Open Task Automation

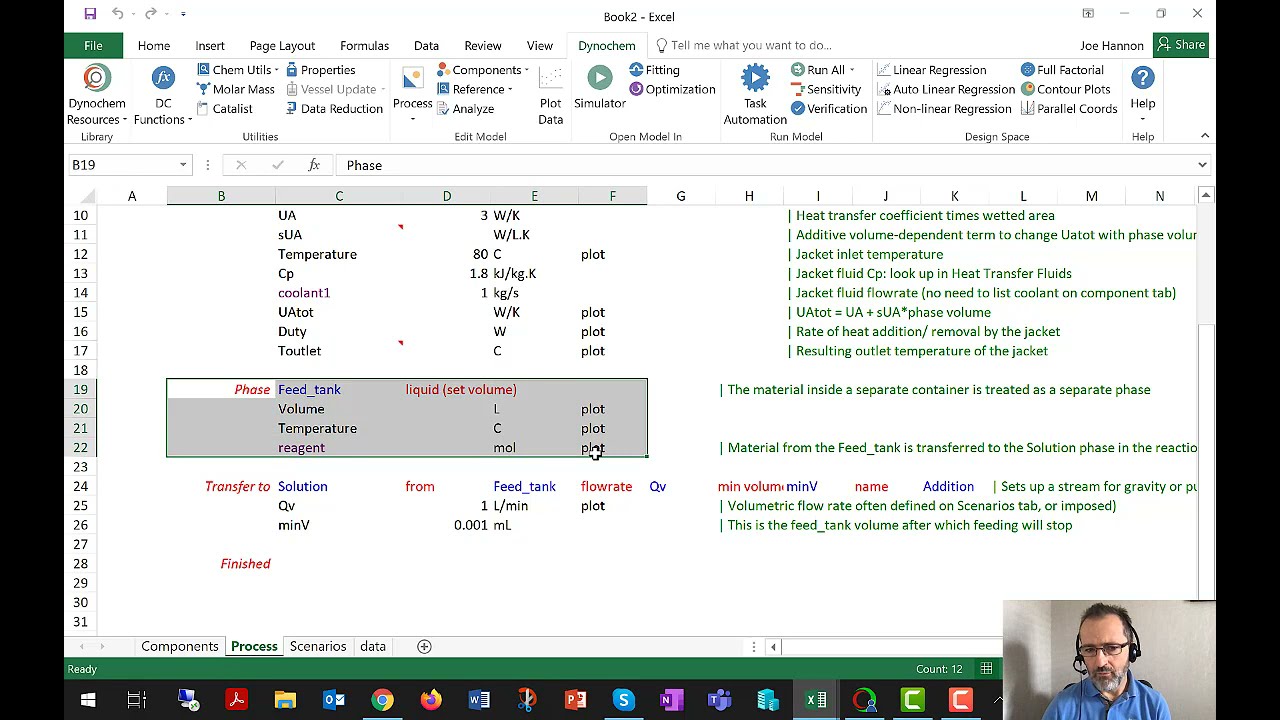755,96
